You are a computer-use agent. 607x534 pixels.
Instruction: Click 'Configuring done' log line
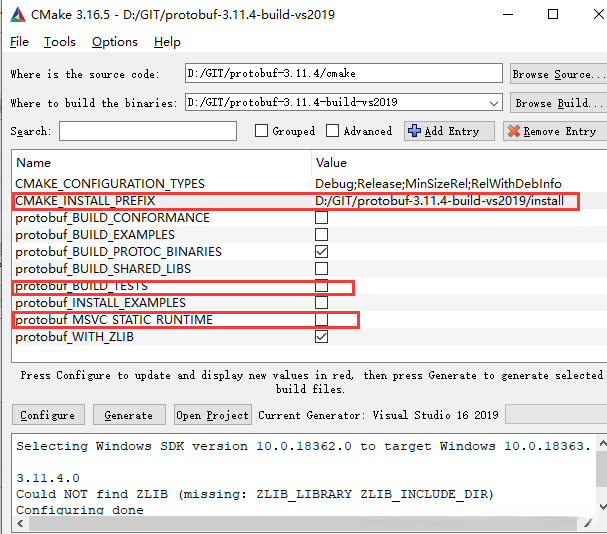(x=80, y=510)
